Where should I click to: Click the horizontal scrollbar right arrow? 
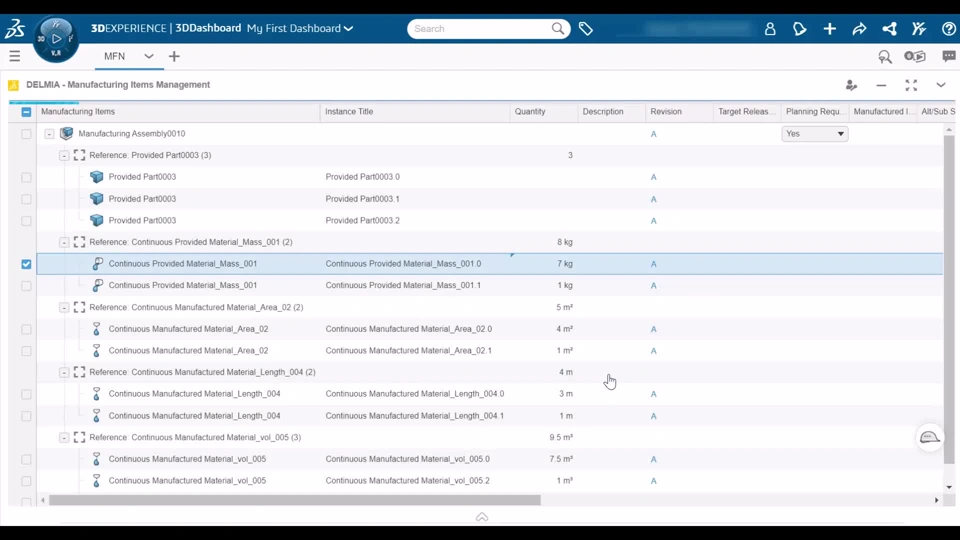(937, 500)
